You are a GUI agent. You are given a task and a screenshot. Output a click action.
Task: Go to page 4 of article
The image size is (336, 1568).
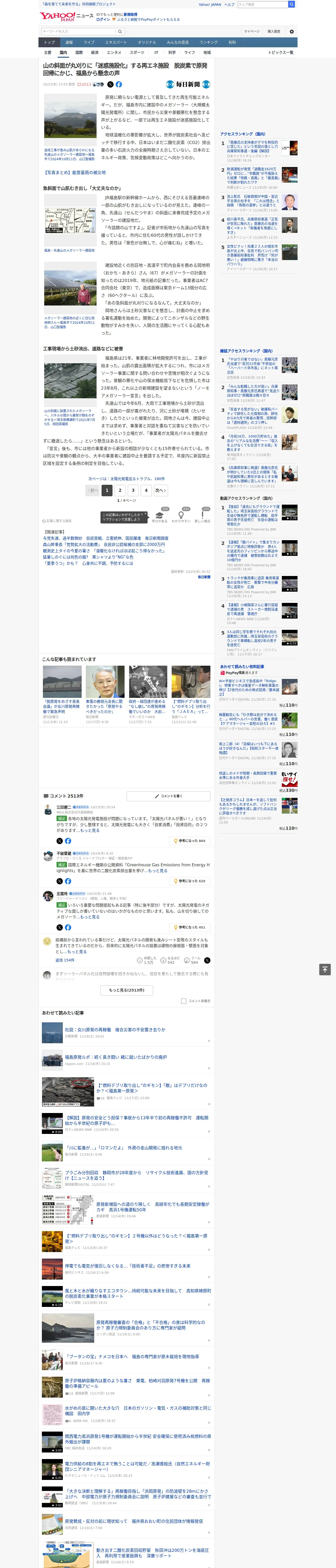(x=146, y=490)
